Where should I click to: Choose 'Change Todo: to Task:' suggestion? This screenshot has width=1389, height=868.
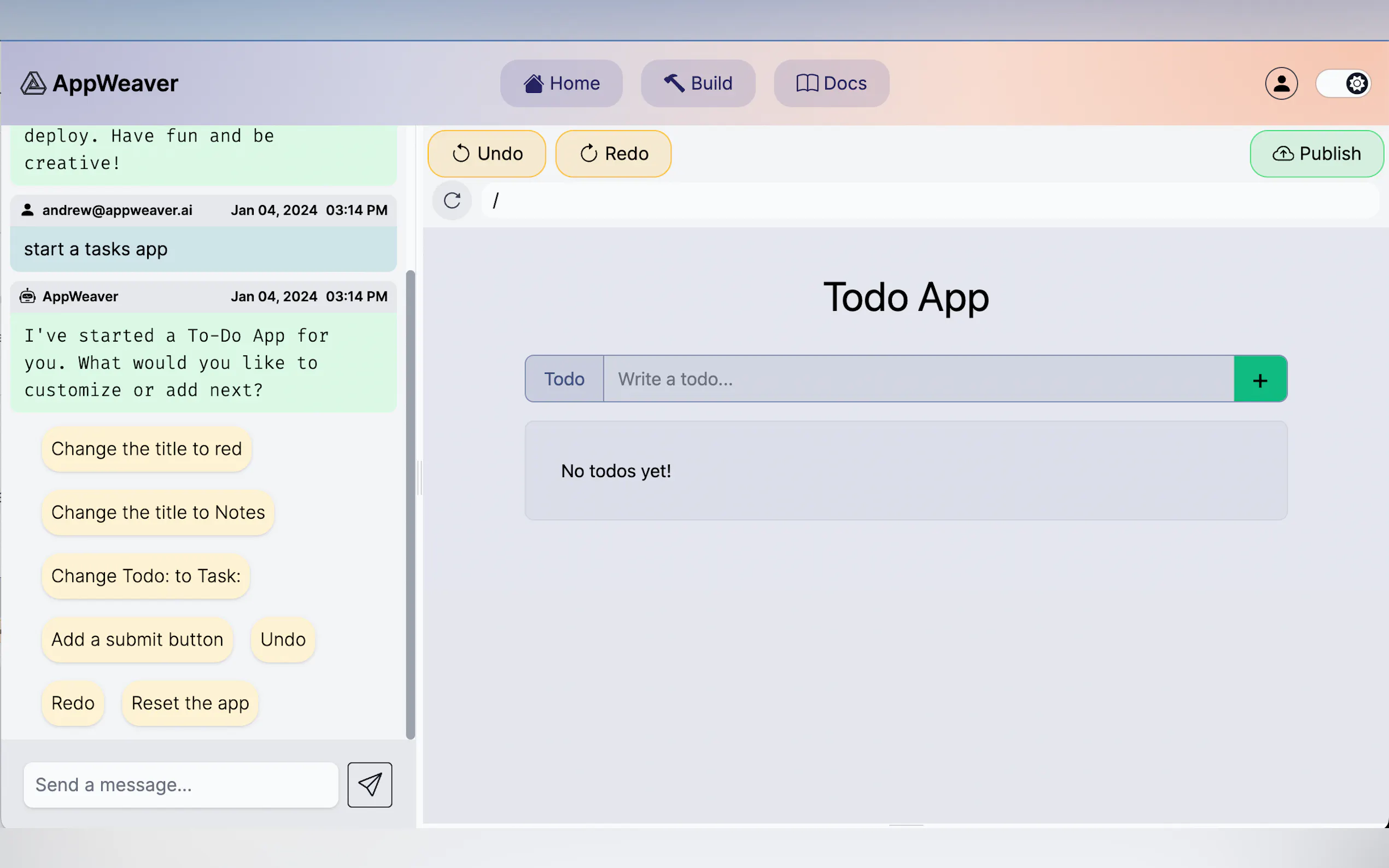coord(146,576)
